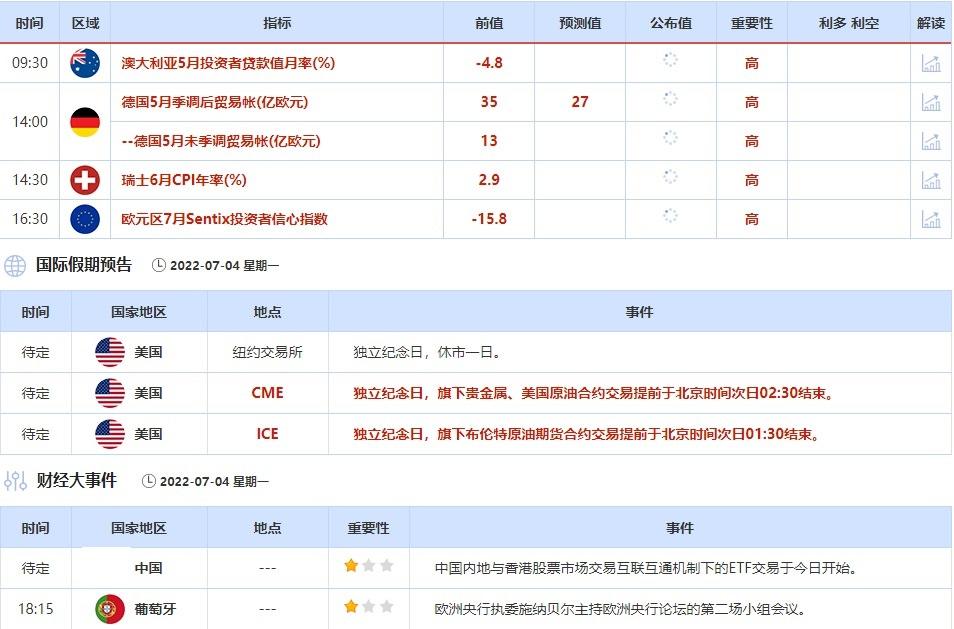The image size is (954, 629).
Task: Open 德国5月季调后贸易帐(亿欧元) indicator
Action: (215, 102)
